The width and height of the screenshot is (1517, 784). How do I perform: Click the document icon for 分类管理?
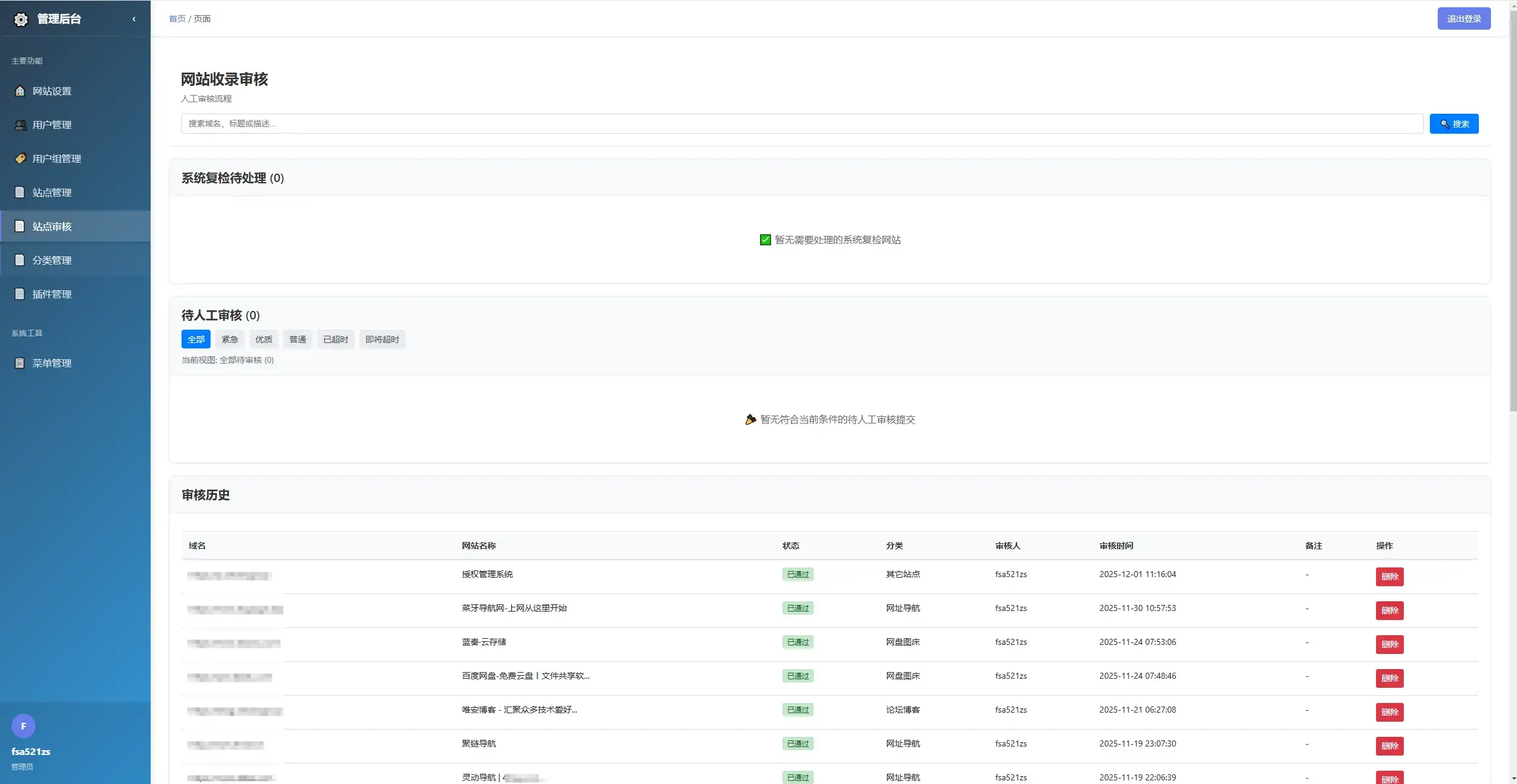(20, 260)
